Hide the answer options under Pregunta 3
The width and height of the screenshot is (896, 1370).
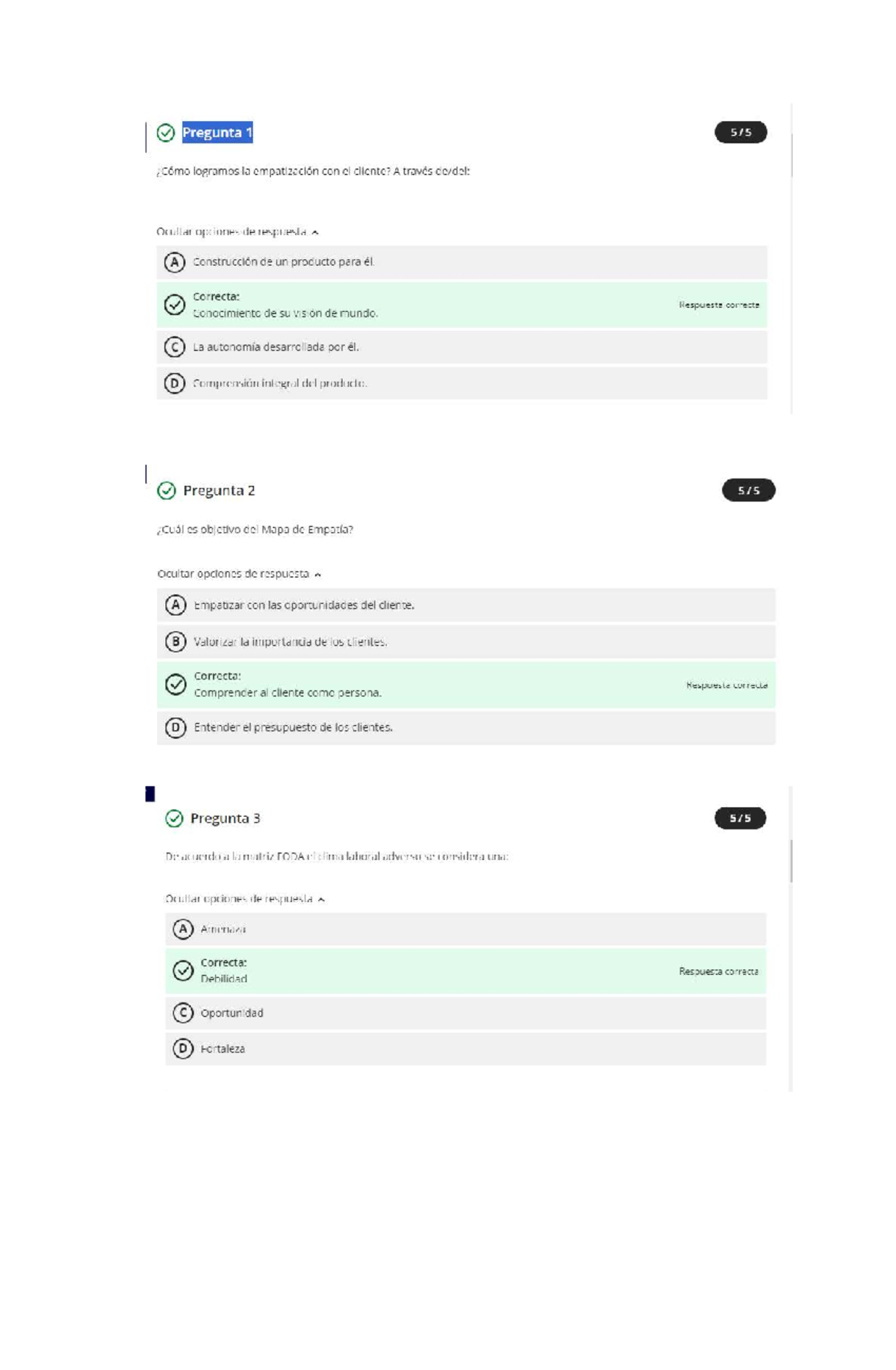pyautogui.click(x=245, y=899)
